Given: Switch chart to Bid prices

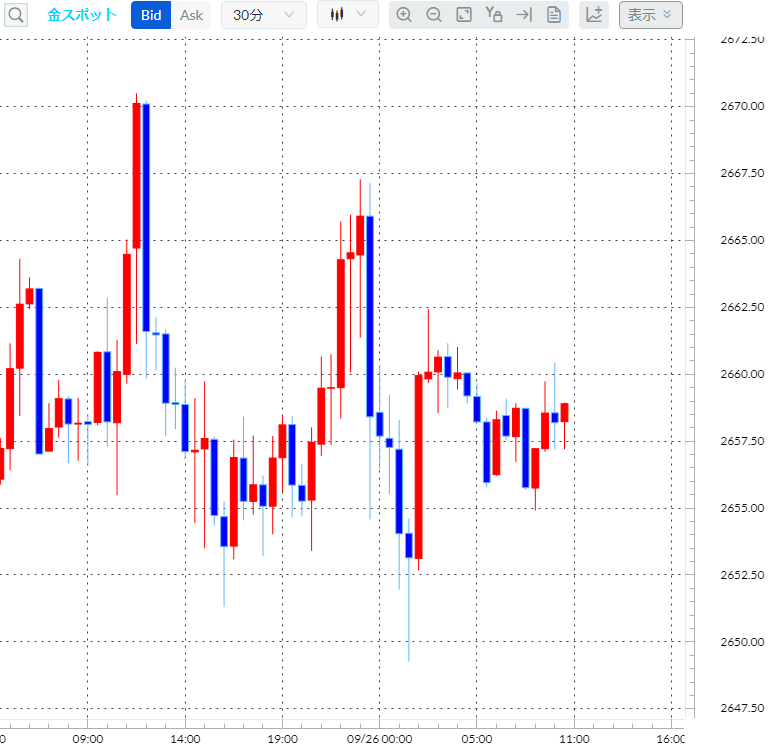Looking at the screenshot, I should (x=151, y=15).
